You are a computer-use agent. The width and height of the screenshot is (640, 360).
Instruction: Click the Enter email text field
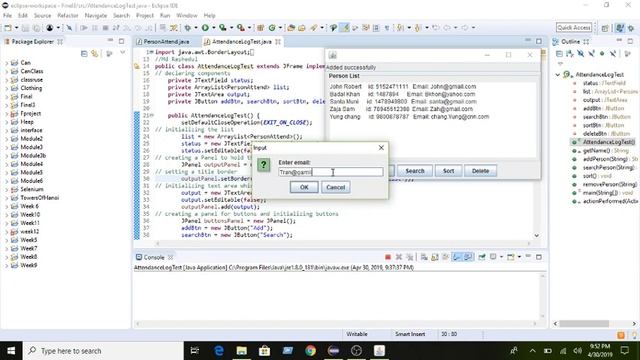click(x=331, y=172)
